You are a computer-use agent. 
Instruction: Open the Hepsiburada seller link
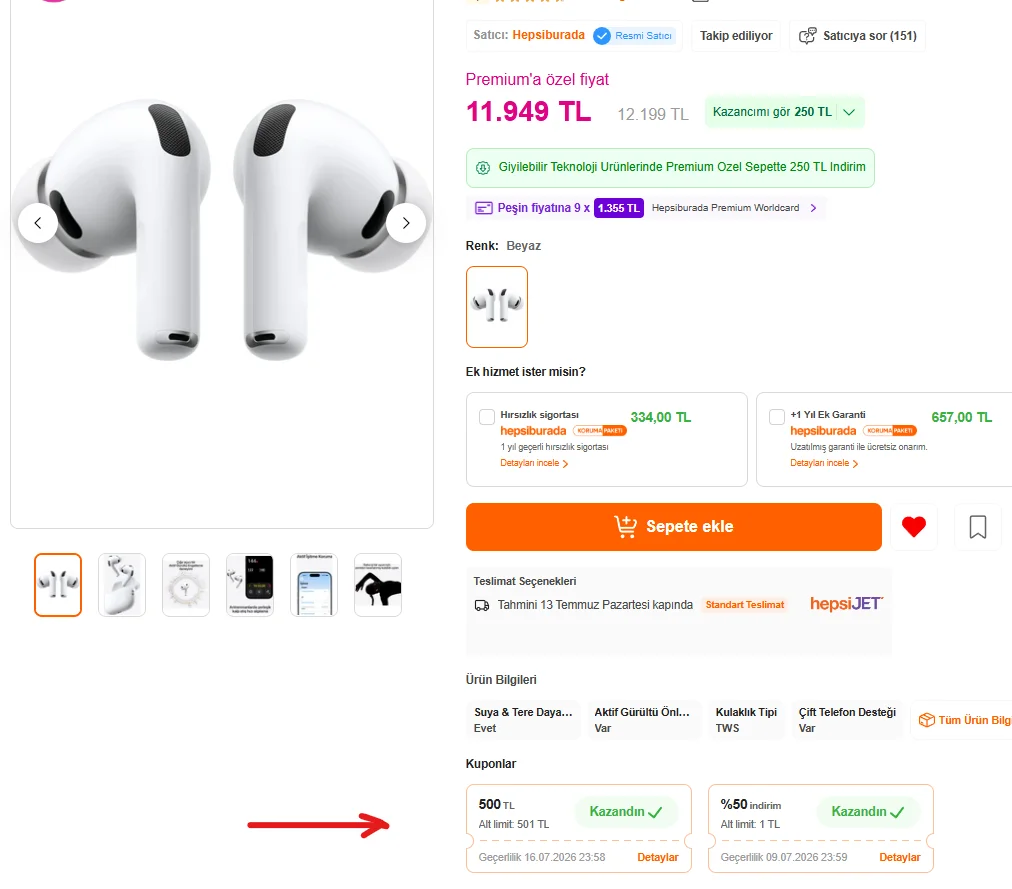pyautogui.click(x=548, y=35)
